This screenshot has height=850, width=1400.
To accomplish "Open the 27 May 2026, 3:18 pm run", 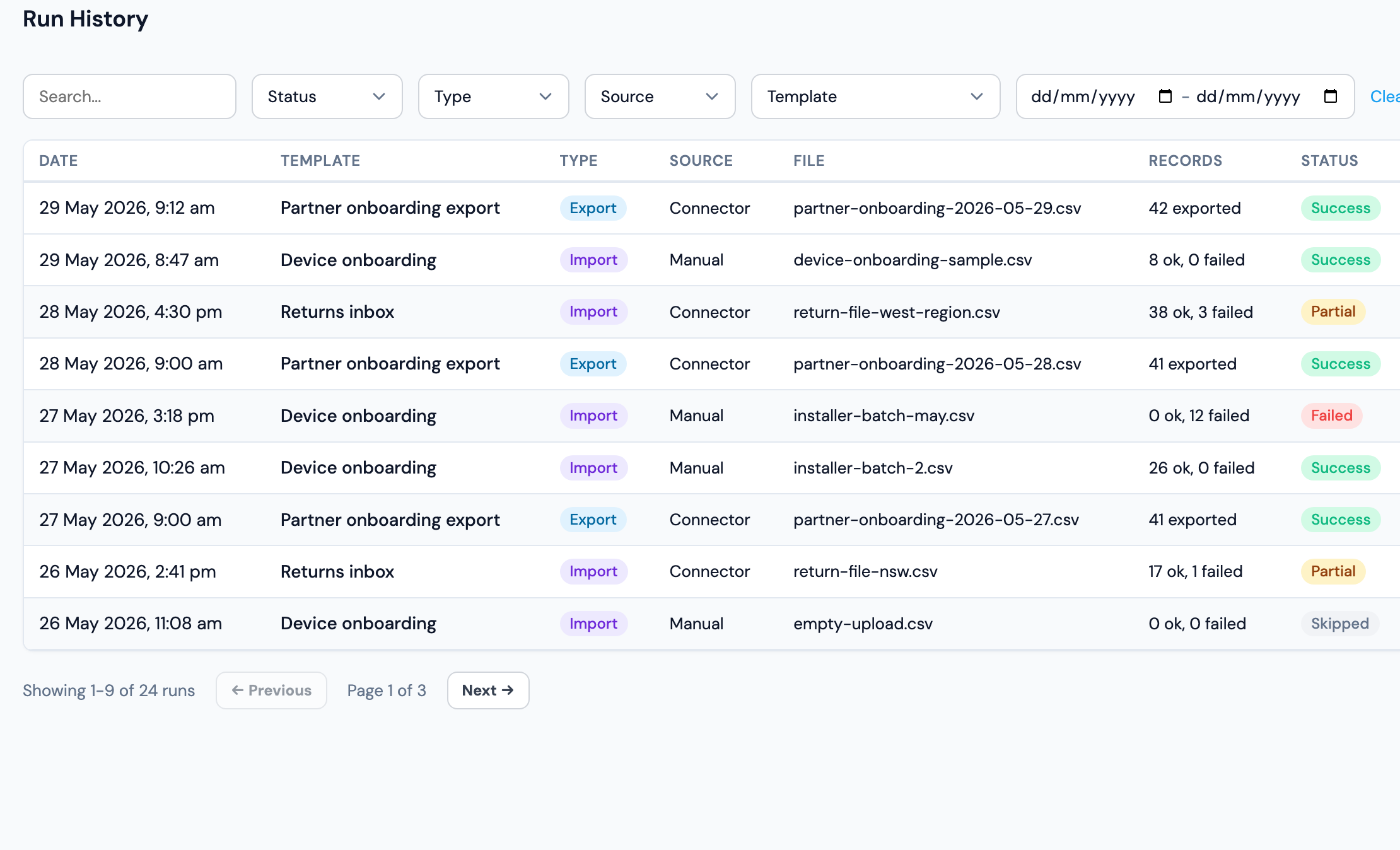I will pos(711,416).
